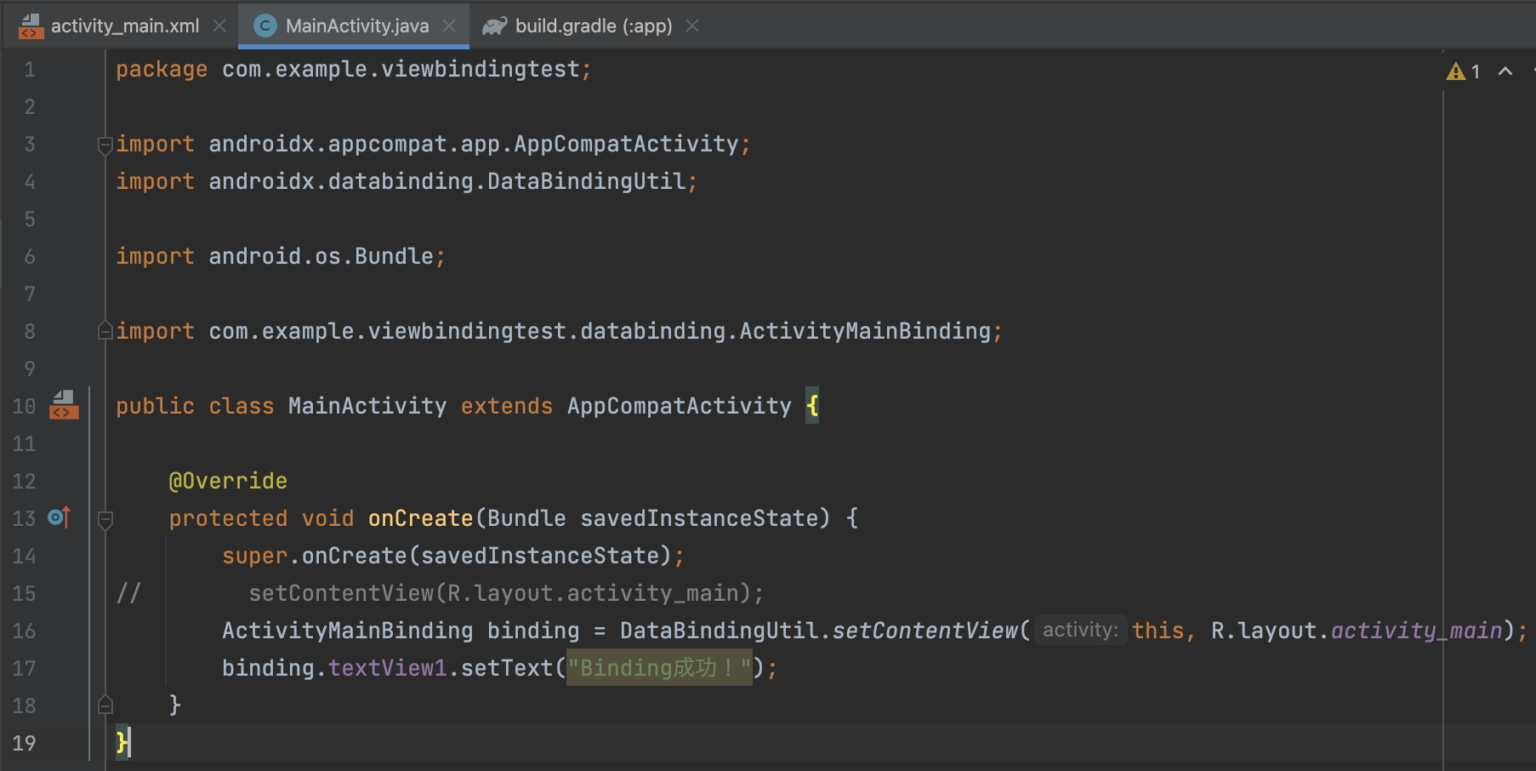The image size is (1536, 771).
Task: Collapse the import block fold marker on line 3
Action: pyautogui.click(x=105, y=145)
